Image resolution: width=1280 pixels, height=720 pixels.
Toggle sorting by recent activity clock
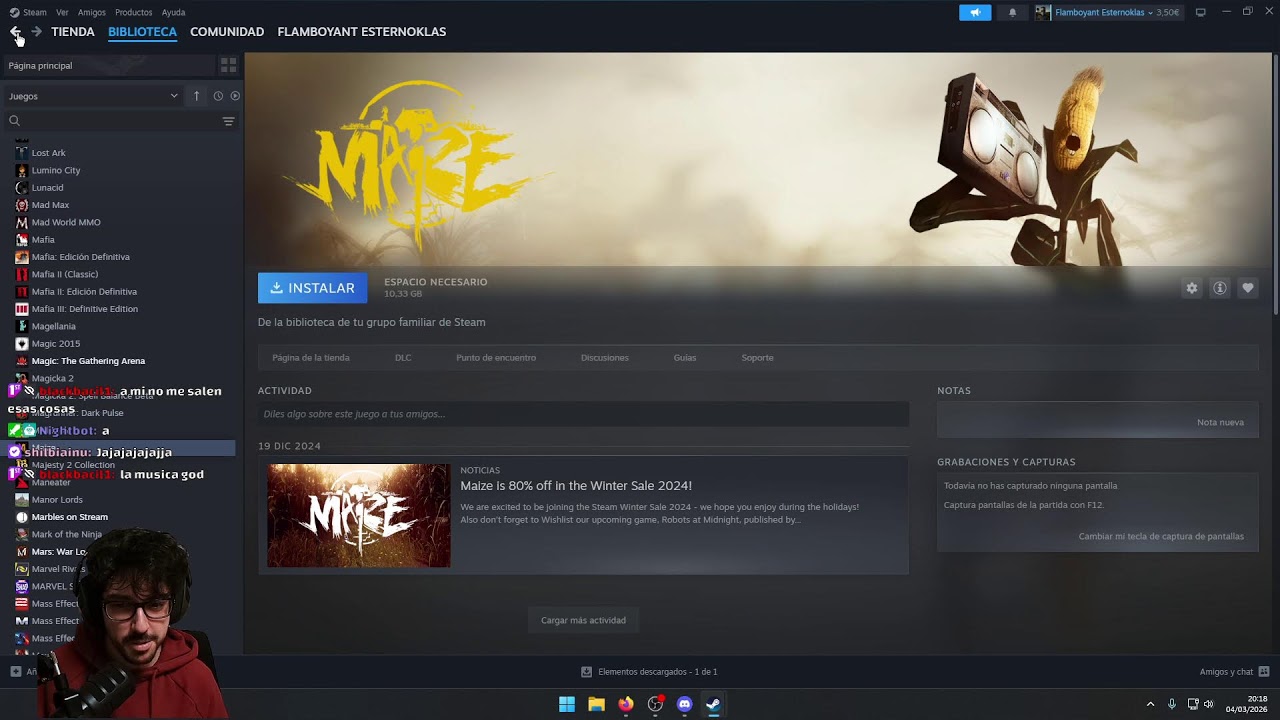coord(218,96)
